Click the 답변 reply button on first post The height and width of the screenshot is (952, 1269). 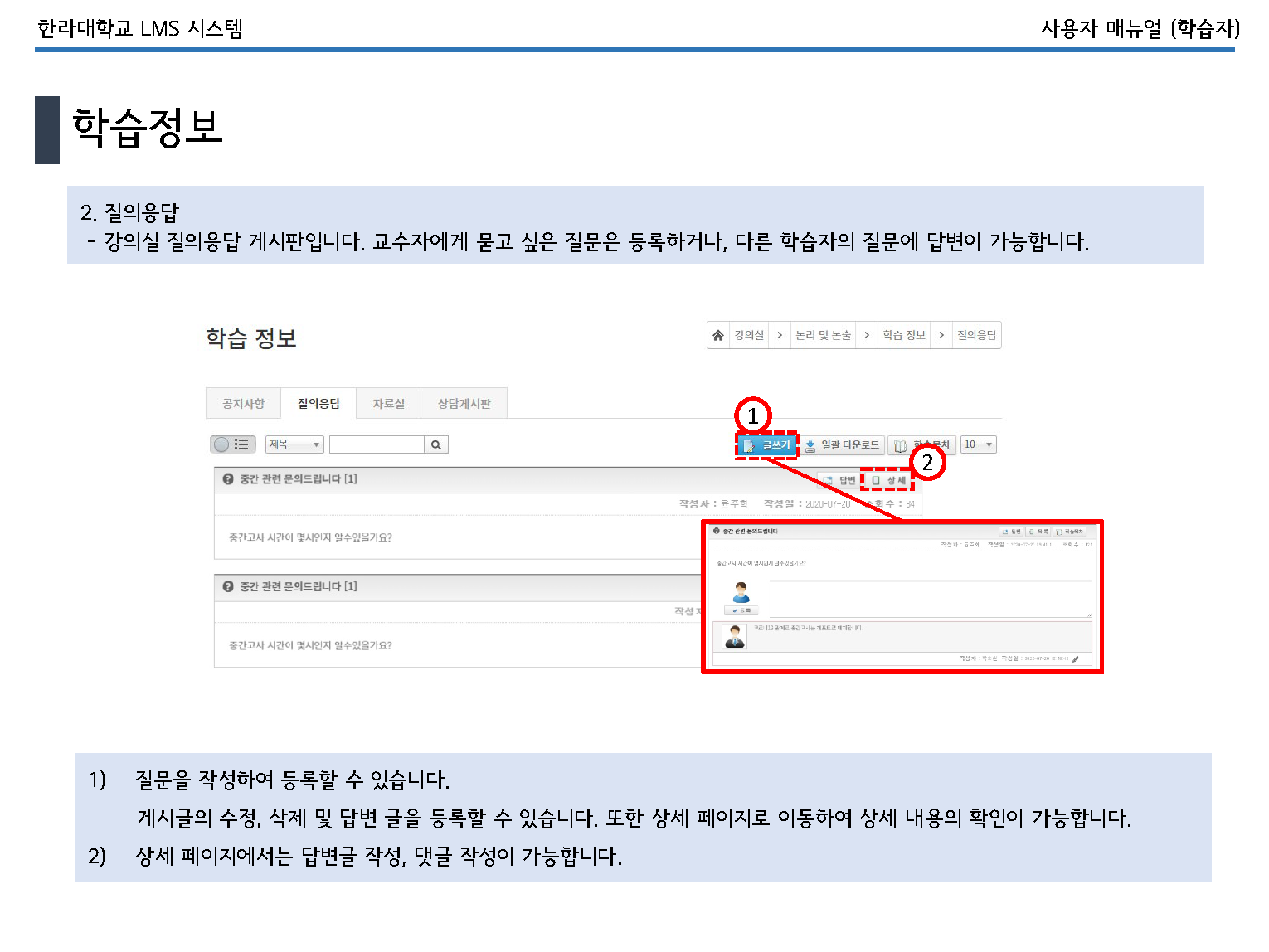pyautogui.click(x=839, y=480)
